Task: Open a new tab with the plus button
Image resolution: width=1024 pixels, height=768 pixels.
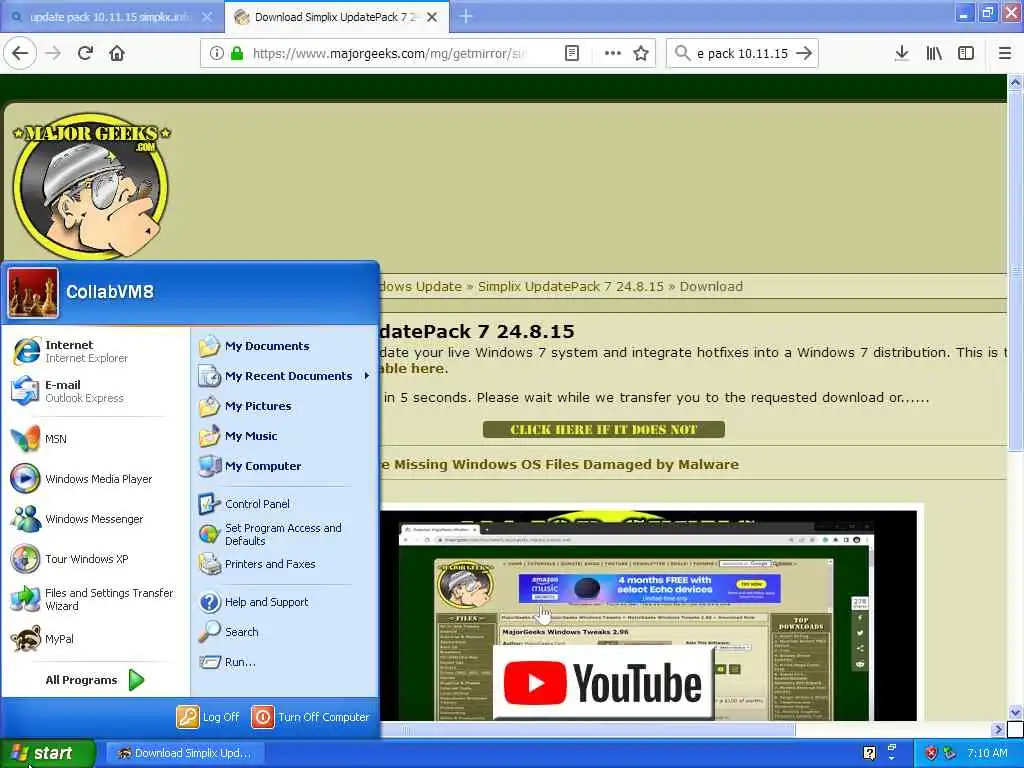Action: click(x=466, y=16)
